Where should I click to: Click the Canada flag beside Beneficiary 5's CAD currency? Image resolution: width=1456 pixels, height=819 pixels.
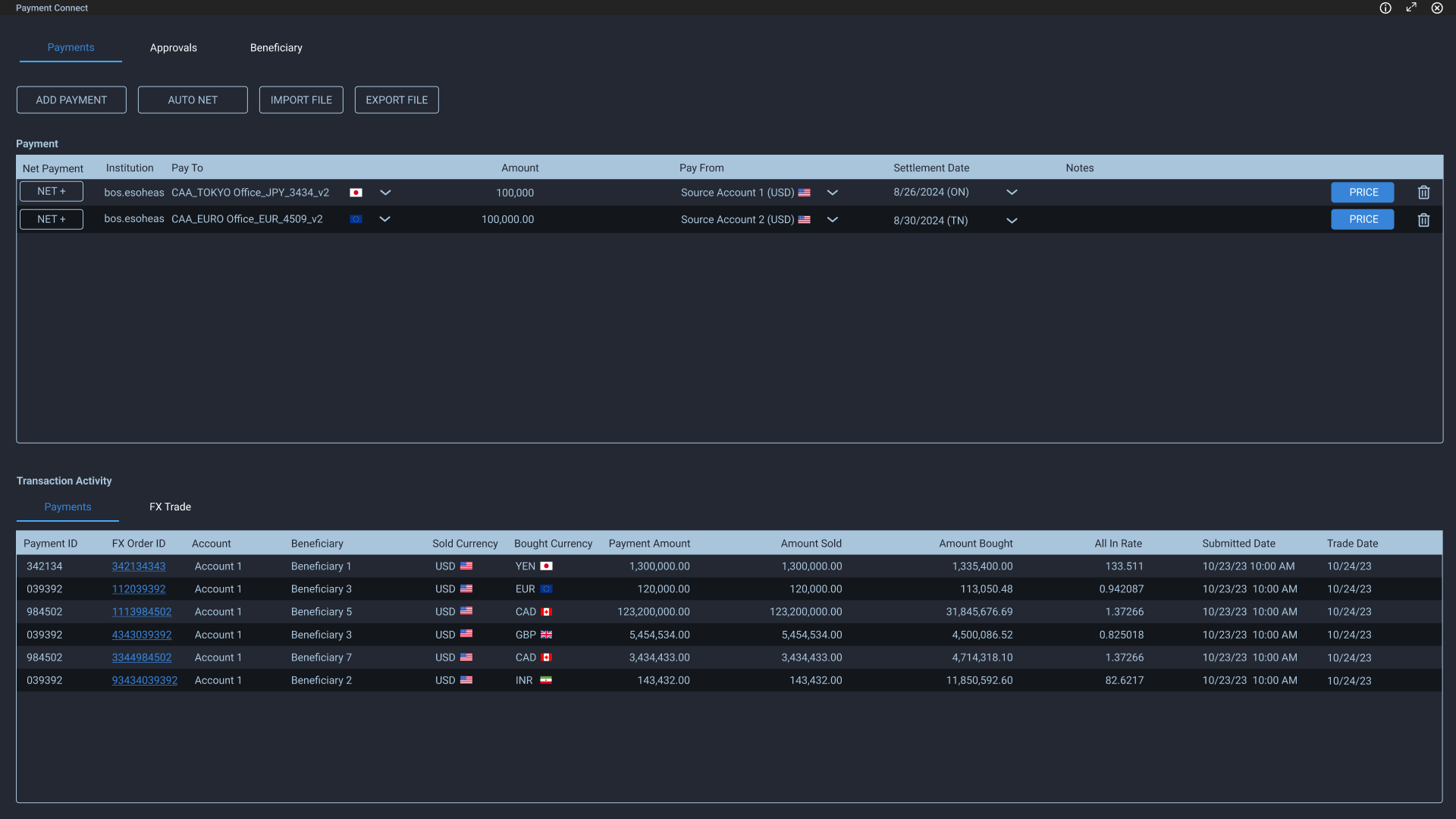click(x=547, y=611)
